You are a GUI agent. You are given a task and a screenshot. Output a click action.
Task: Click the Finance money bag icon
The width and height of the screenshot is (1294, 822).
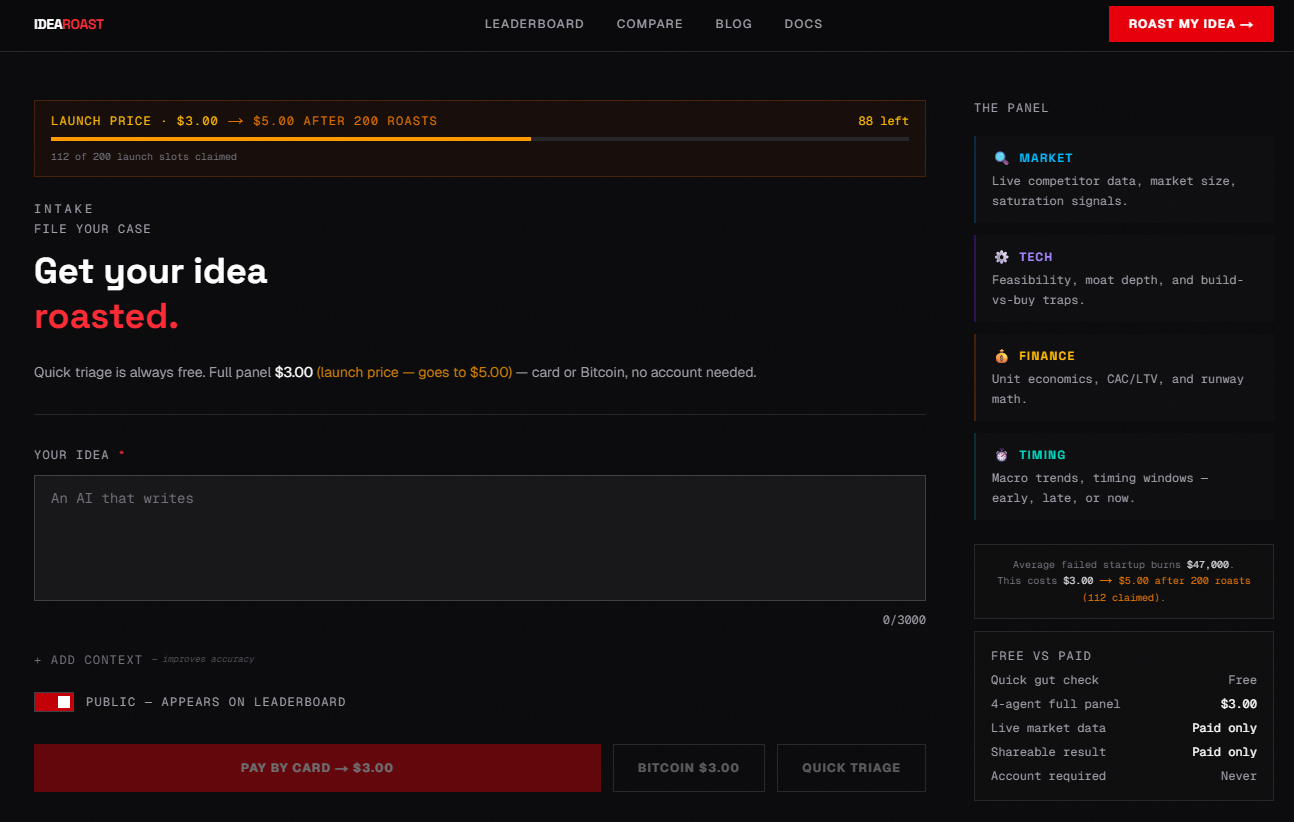tap(1001, 356)
